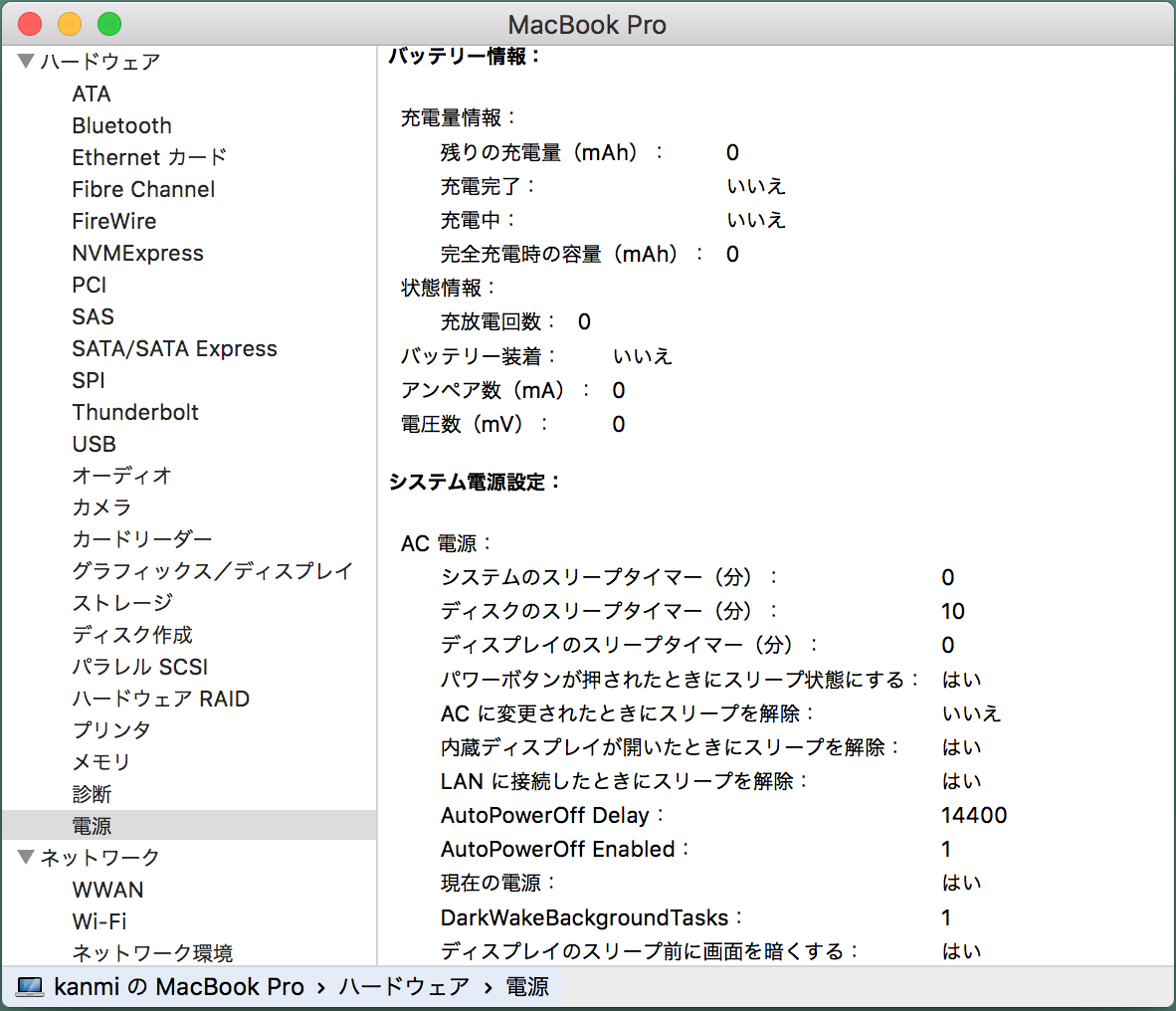
Task: Select Bluetooth in the hardware list
Action: pos(121,125)
